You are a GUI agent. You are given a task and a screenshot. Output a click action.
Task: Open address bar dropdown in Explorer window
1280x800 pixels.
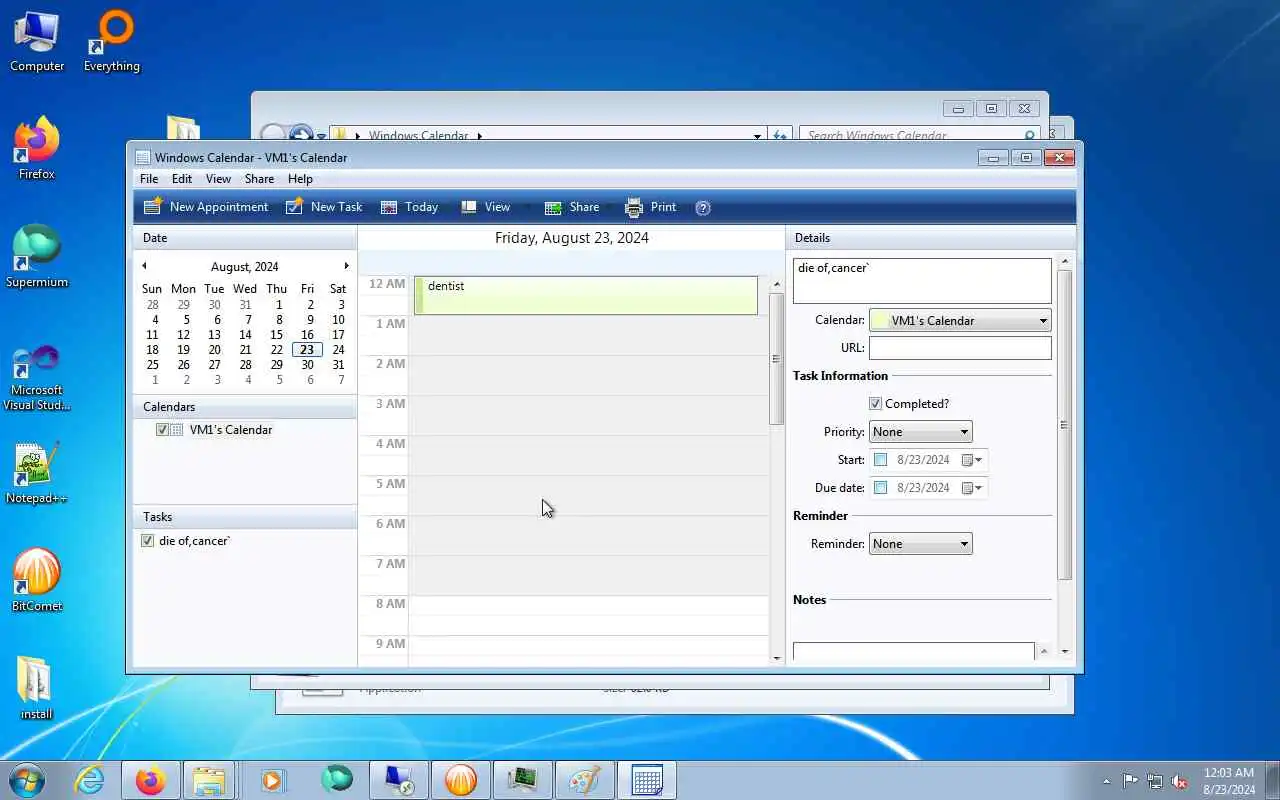coord(757,135)
